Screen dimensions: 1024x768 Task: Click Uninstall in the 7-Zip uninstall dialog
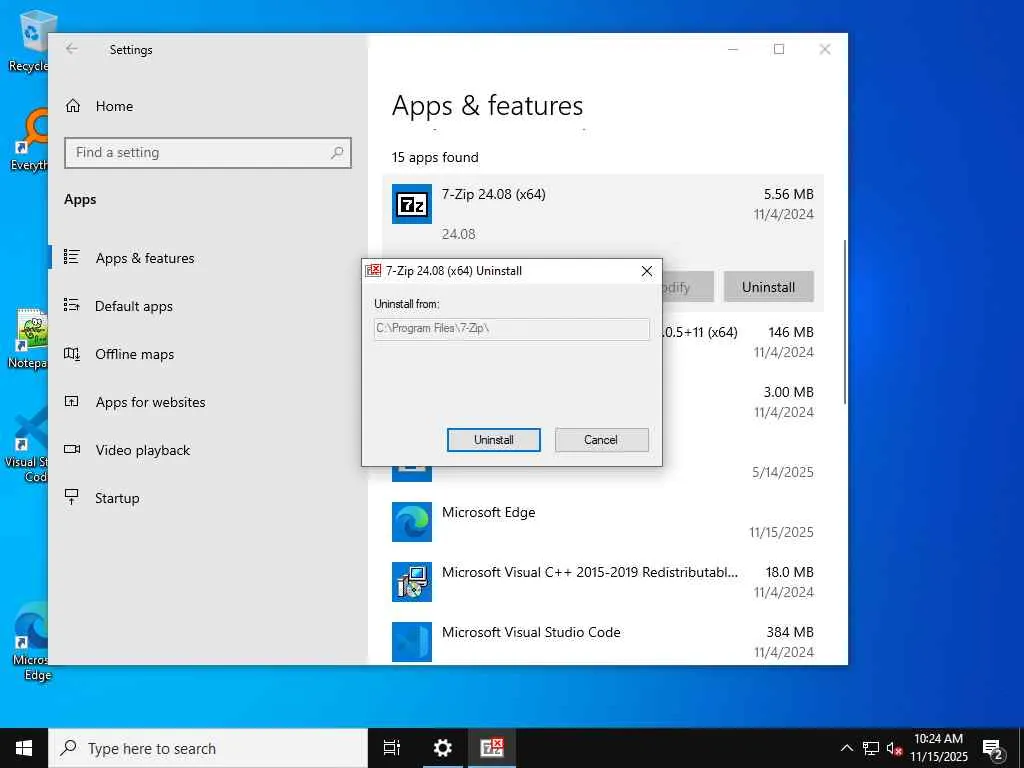point(493,440)
